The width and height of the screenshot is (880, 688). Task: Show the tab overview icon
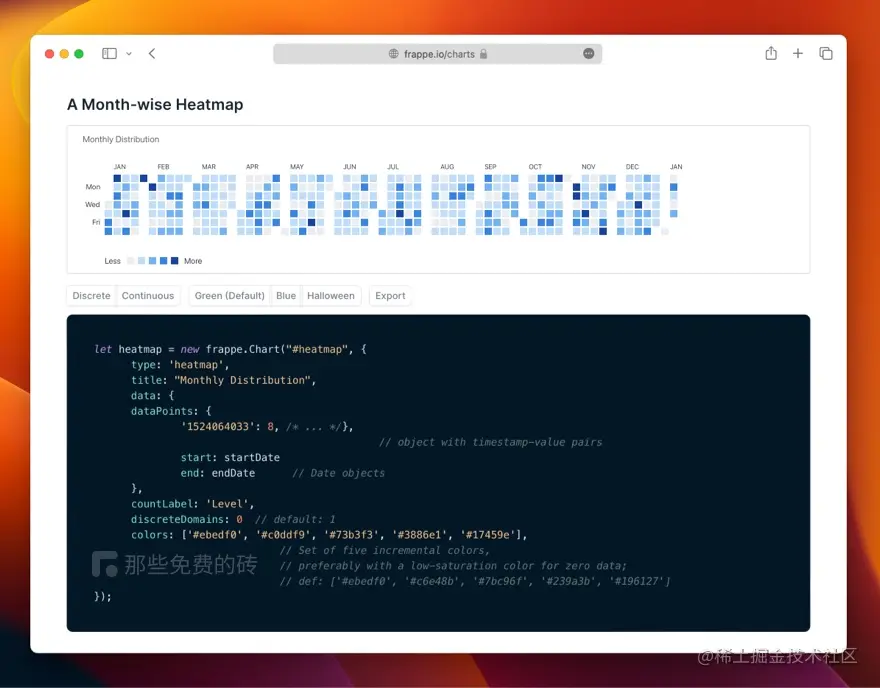click(x=826, y=53)
